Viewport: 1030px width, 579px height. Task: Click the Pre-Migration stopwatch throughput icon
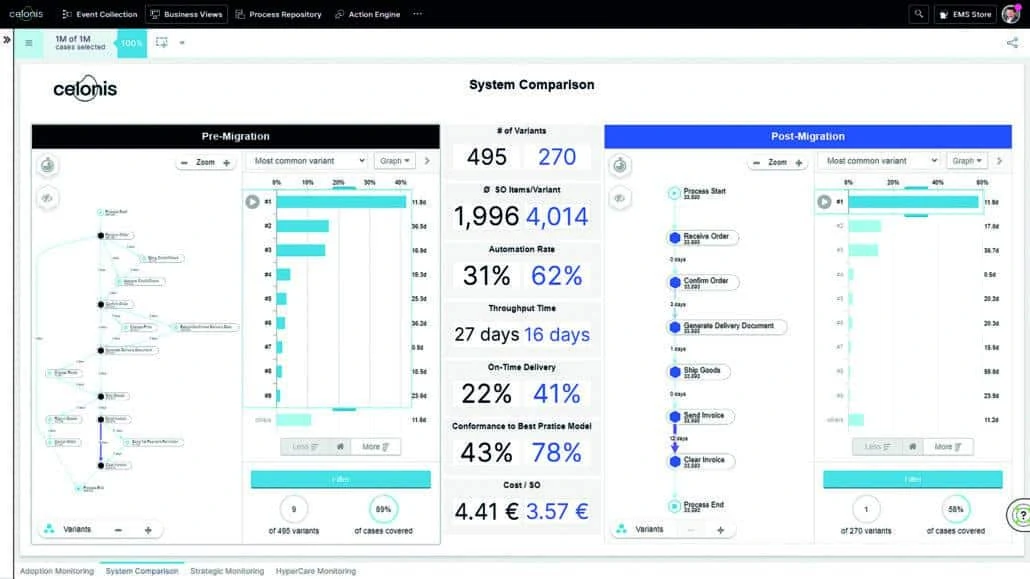pos(48,165)
